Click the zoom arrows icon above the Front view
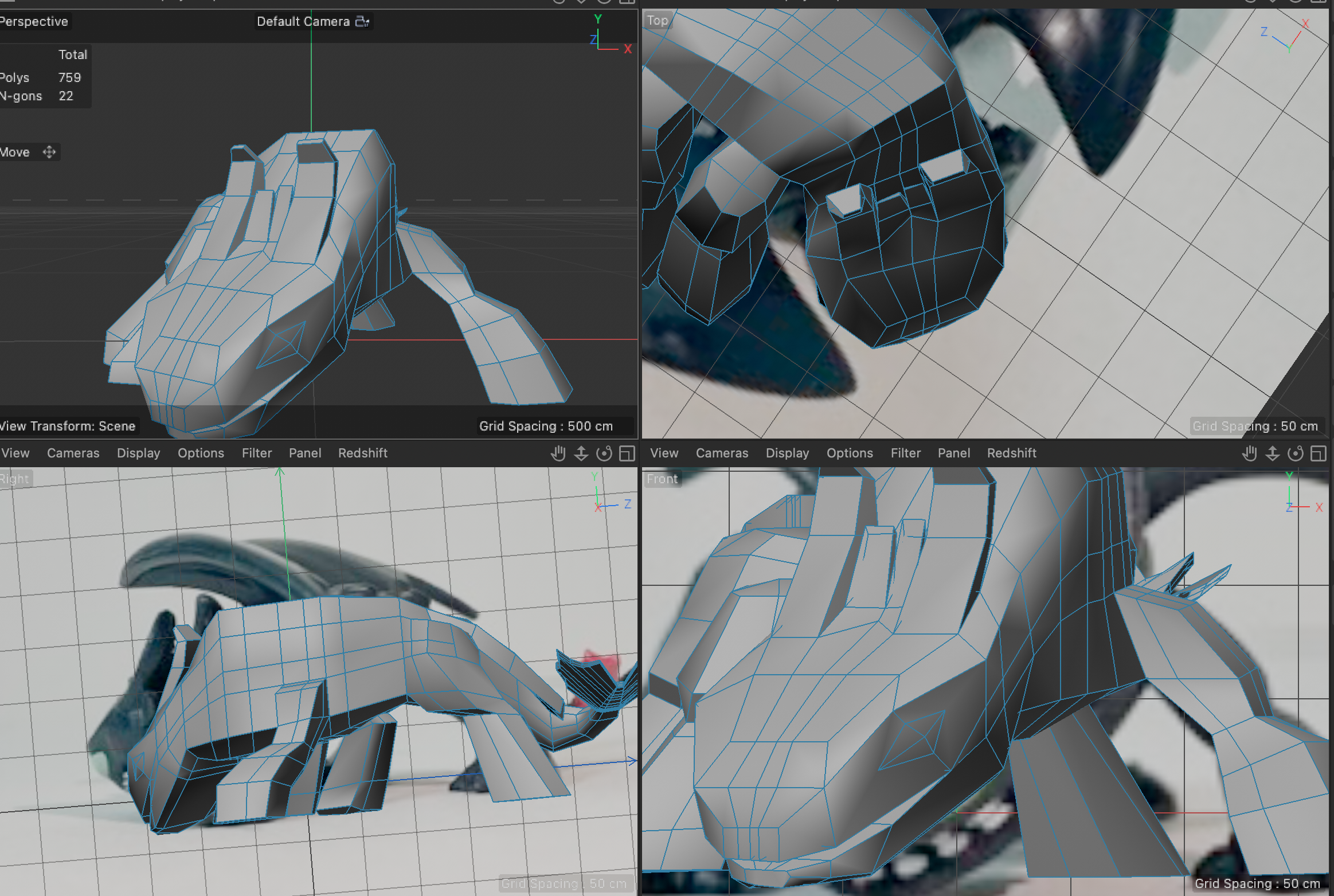 pyautogui.click(x=1273, y=453)
